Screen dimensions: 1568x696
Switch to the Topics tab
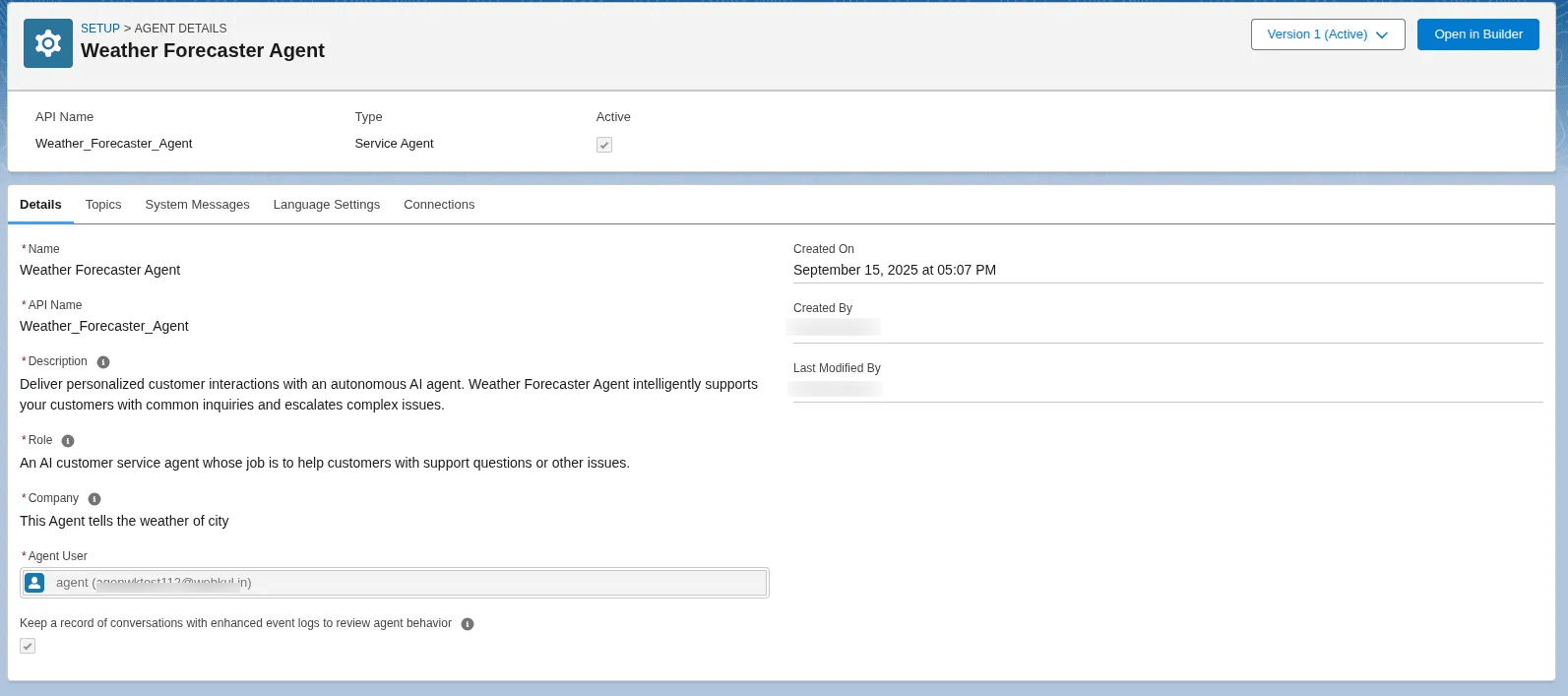[x=103, y=205]
